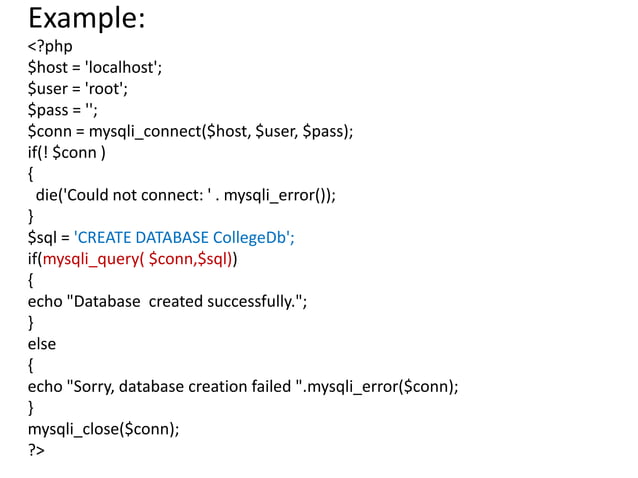Click the opening brace after if(! $conn )
The image size is (638, 478).
31,174
